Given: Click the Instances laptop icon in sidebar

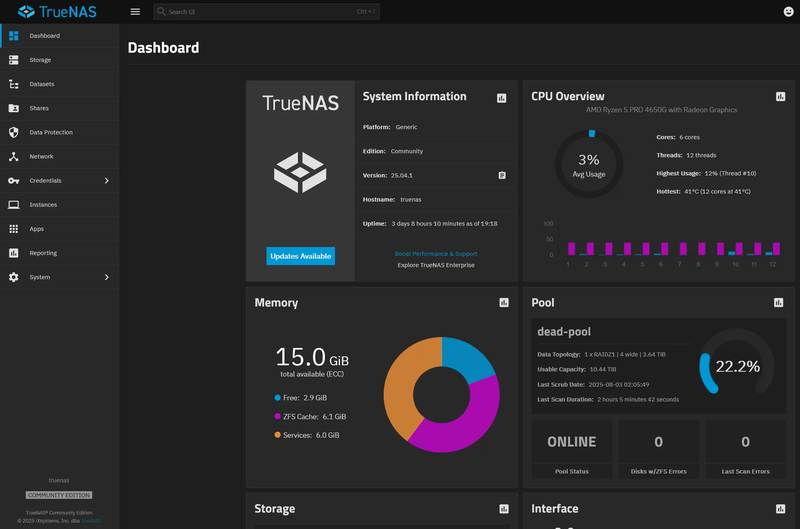Looking at the screenshot, I should pyautogui.click(x=14, y=205).
